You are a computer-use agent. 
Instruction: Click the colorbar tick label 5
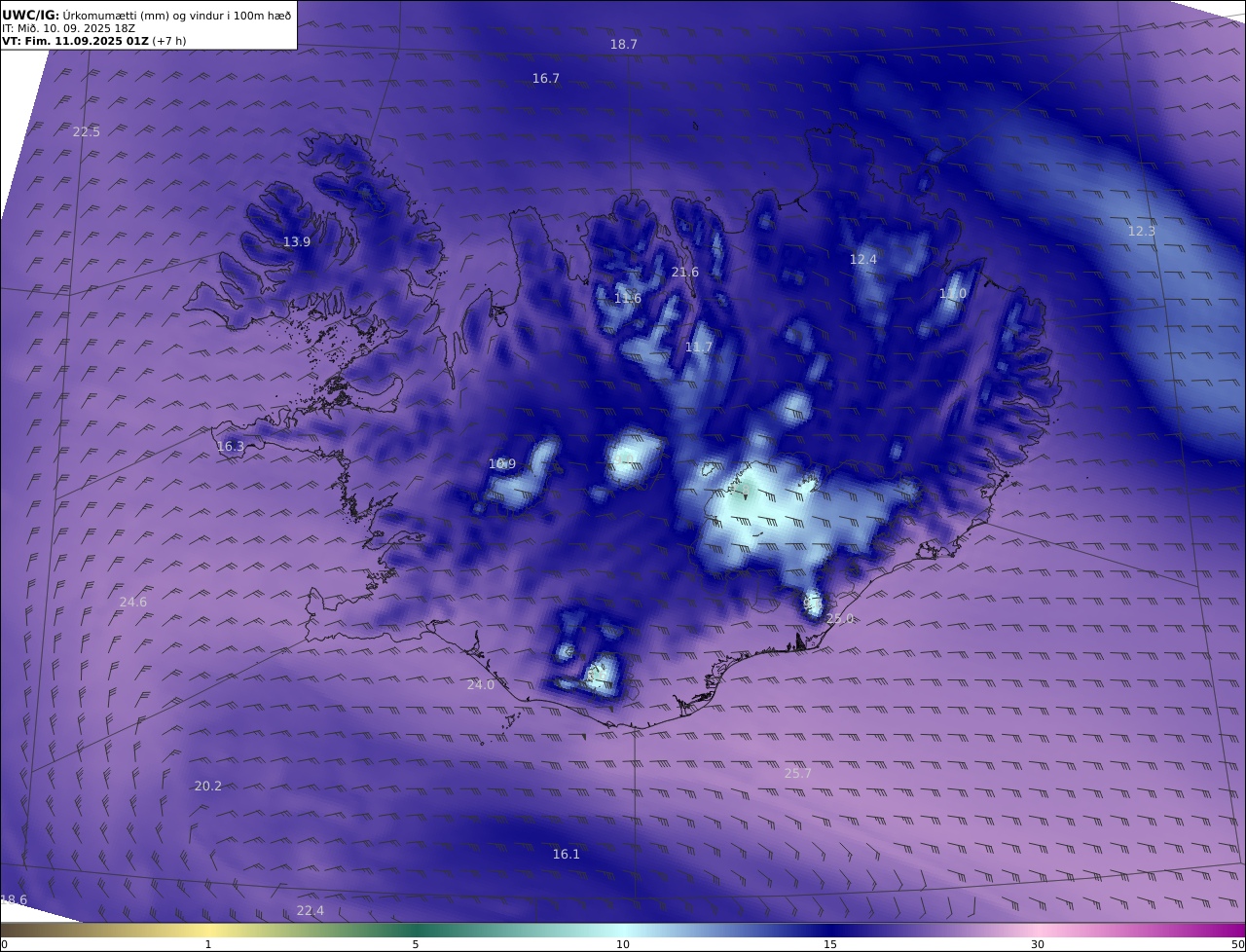pyautogui.click(x=416, y=944)
